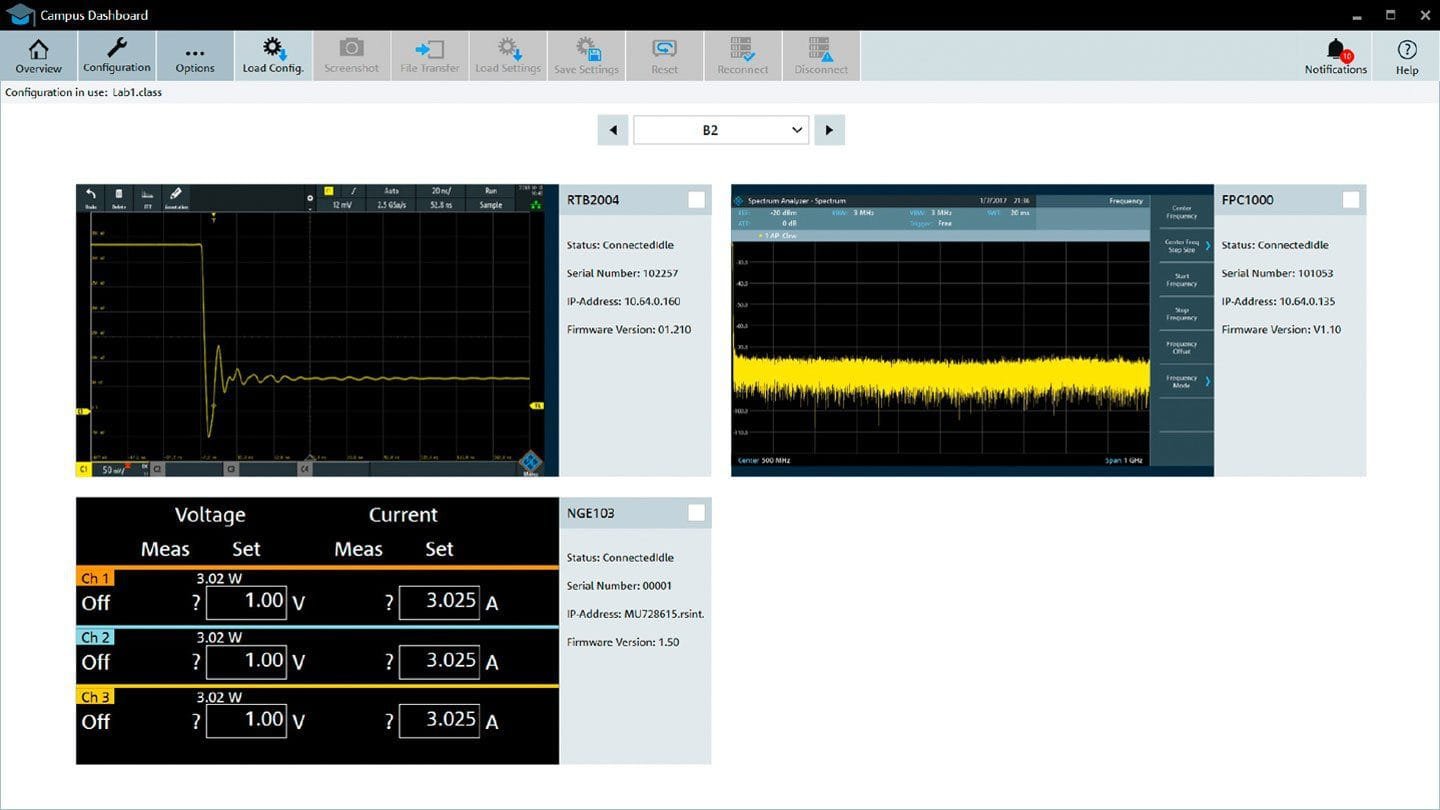Open the Overview home page
The image size is (1440, 810).
click(x=38, y=56)
